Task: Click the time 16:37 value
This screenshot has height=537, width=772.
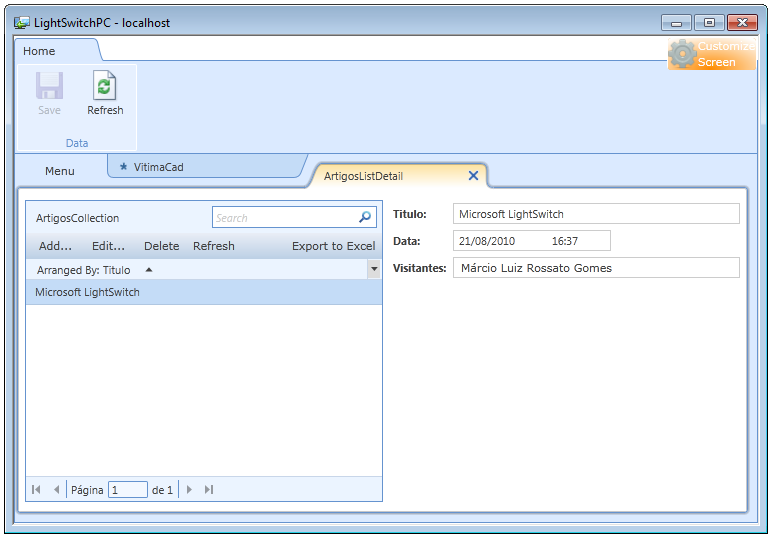Action: tap(565, 241)
